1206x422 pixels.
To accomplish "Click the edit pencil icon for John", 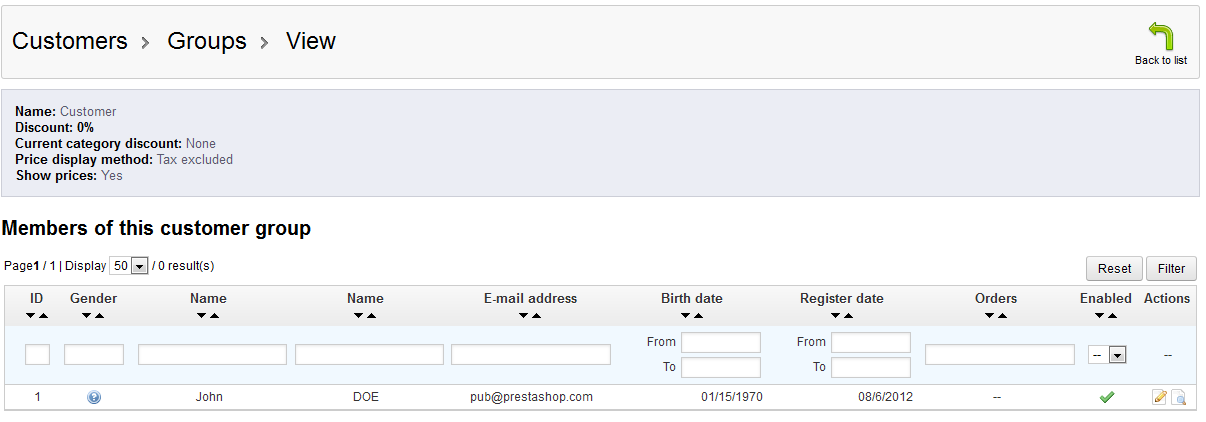I will 1160,397.
